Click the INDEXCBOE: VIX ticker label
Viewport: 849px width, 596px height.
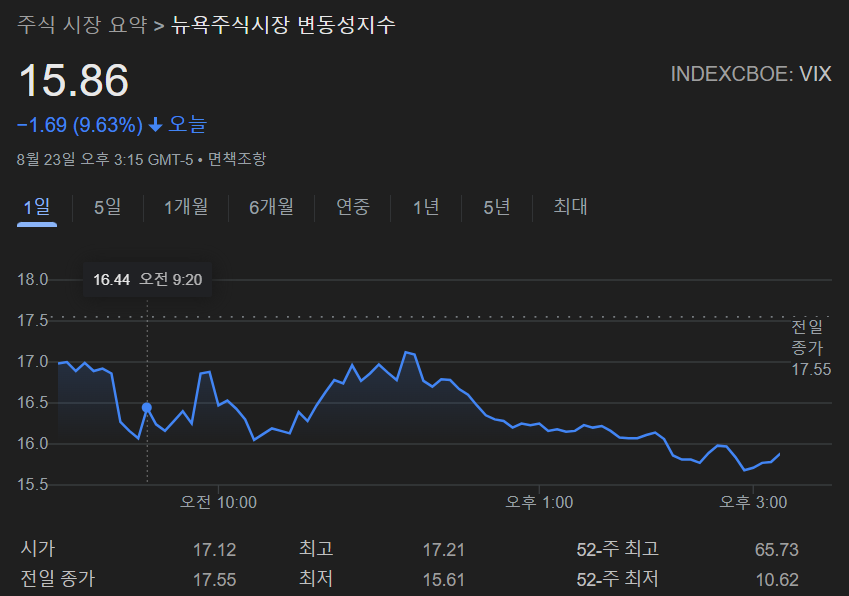(750, 74)
